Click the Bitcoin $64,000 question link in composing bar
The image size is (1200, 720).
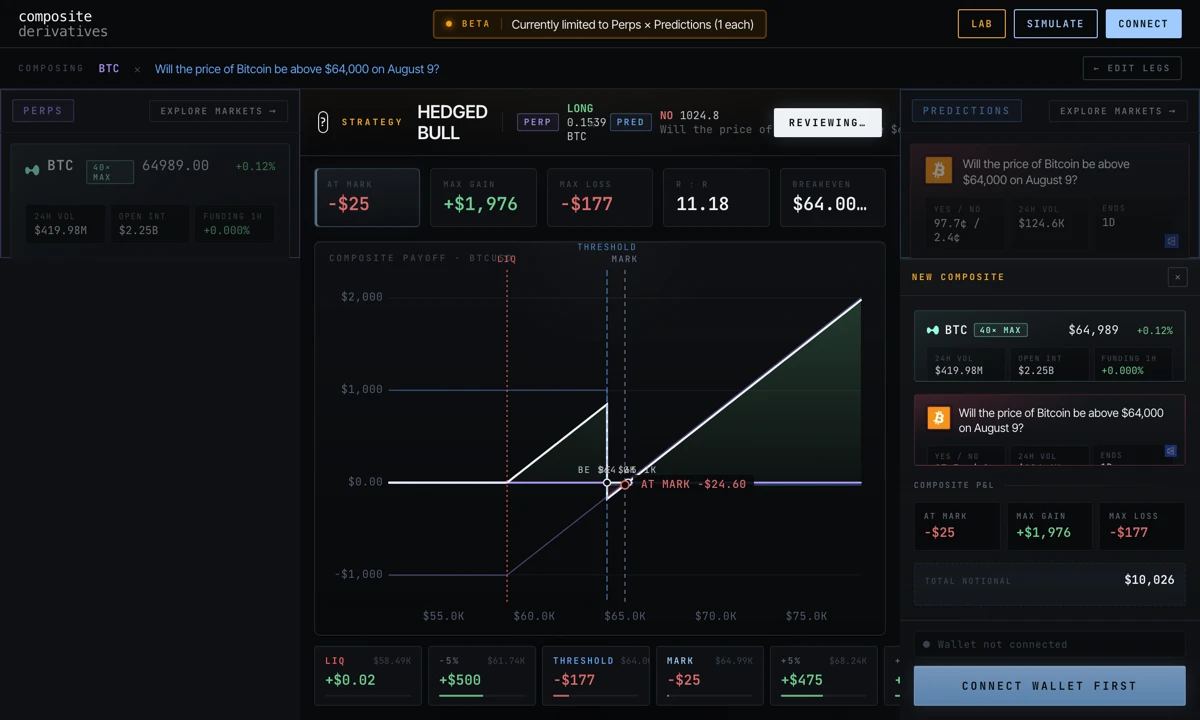[x=297, y=69]
